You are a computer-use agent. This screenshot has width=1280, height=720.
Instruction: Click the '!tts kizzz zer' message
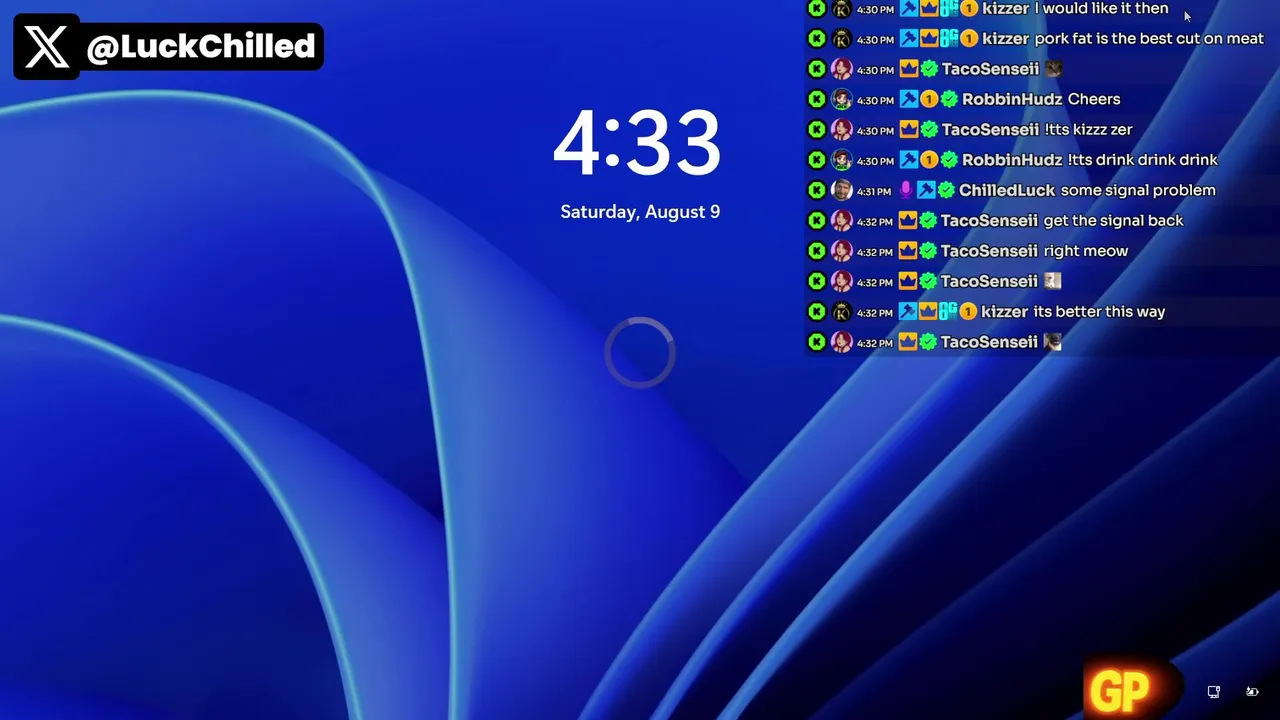(x=1088, y=129)
